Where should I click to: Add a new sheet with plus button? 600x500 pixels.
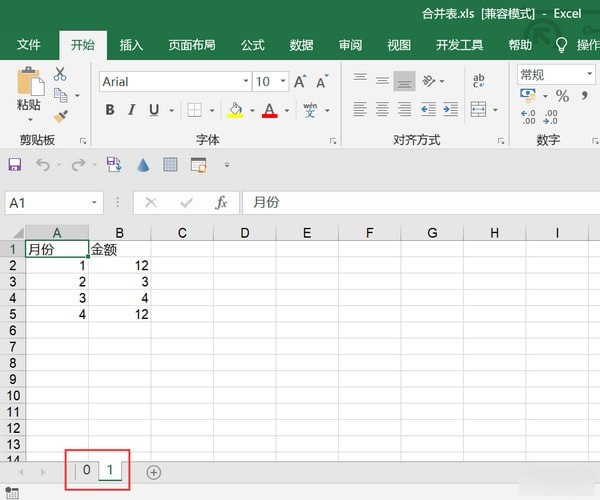click(x=154, y=472)
